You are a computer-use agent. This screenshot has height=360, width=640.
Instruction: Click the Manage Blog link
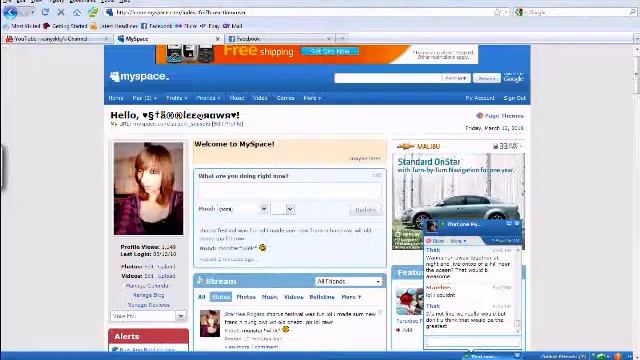click(x=148, y=295)
